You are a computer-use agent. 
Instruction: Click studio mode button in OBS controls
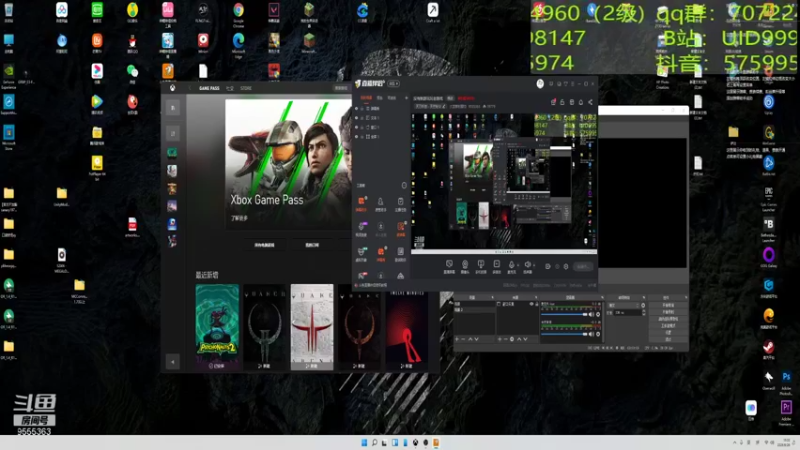(668, 326)
